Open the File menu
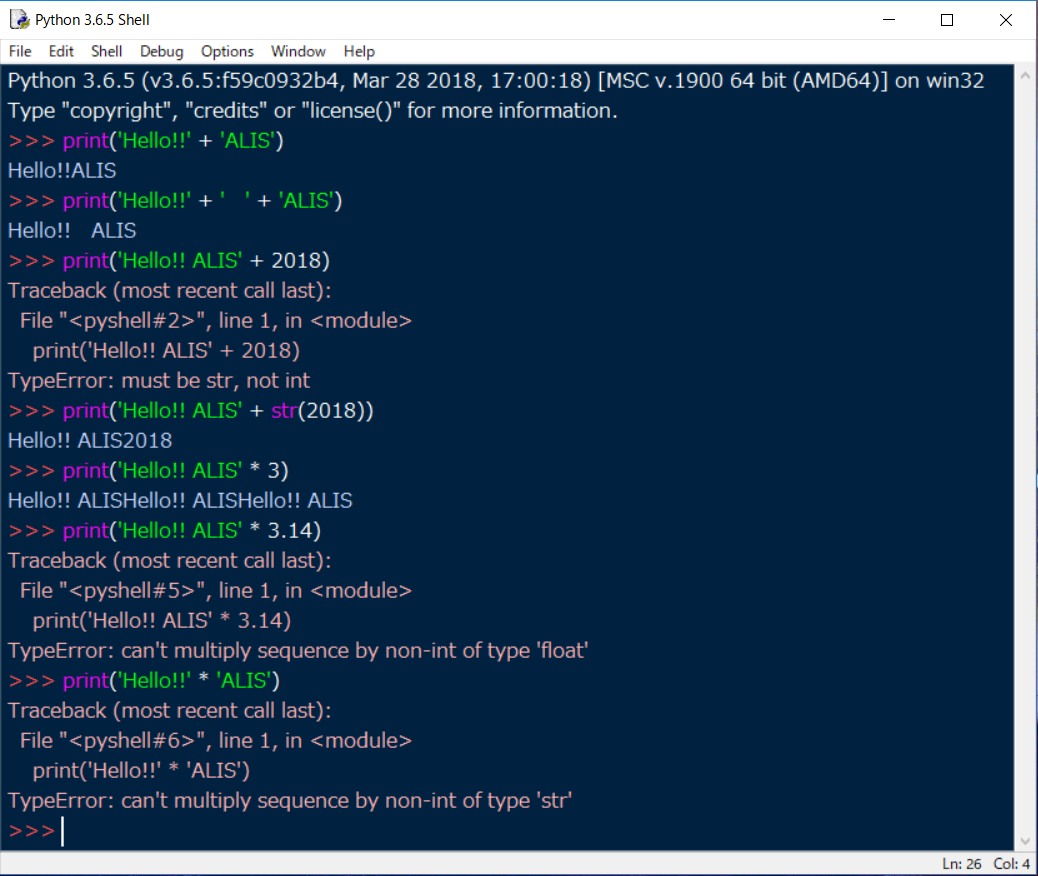 (x=20, y=51)
